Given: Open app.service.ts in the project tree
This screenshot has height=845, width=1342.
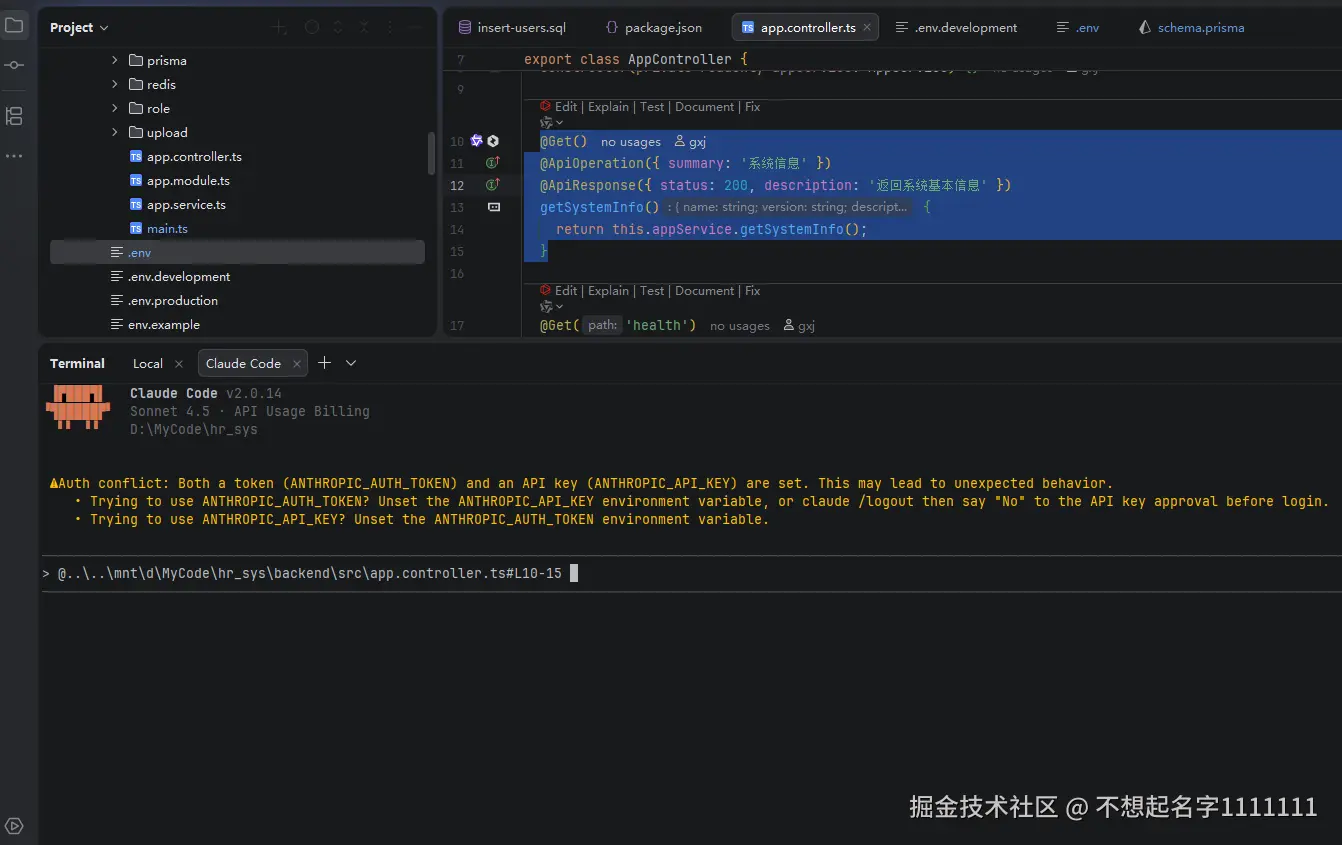Looking at the screenshot, I should click(x=186, y=205).
